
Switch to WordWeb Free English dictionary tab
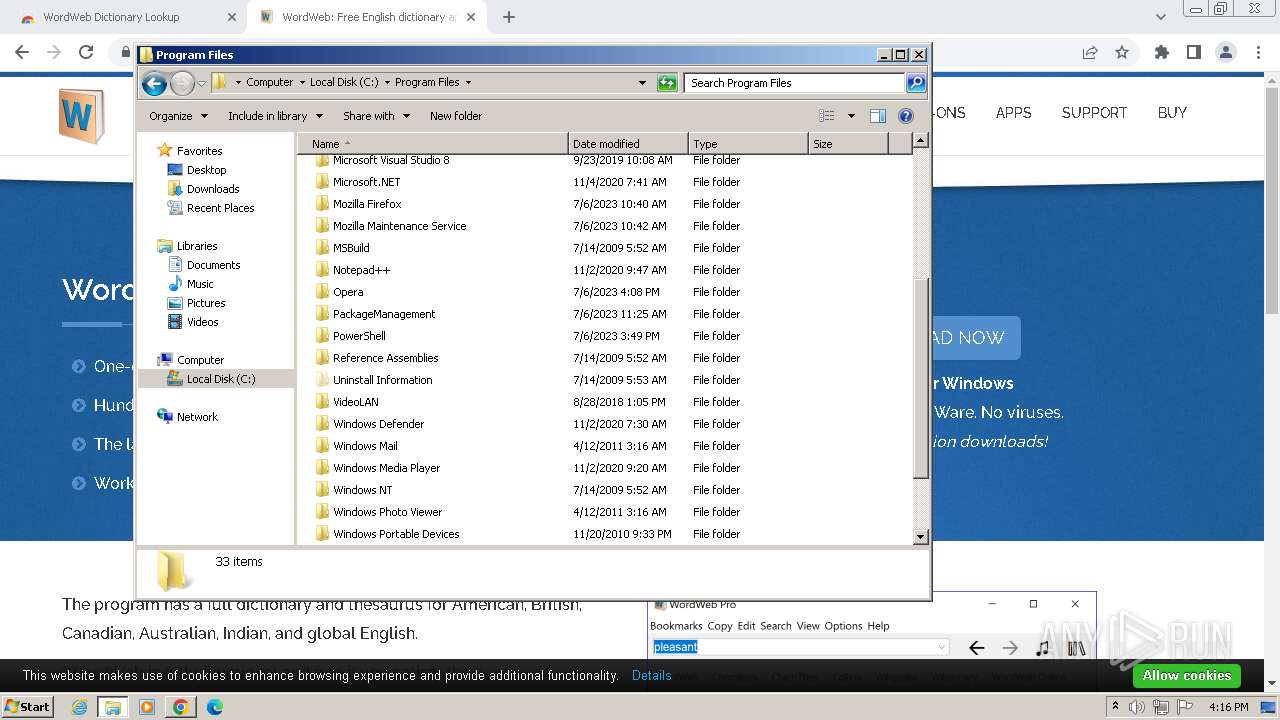tap(367, 17)
